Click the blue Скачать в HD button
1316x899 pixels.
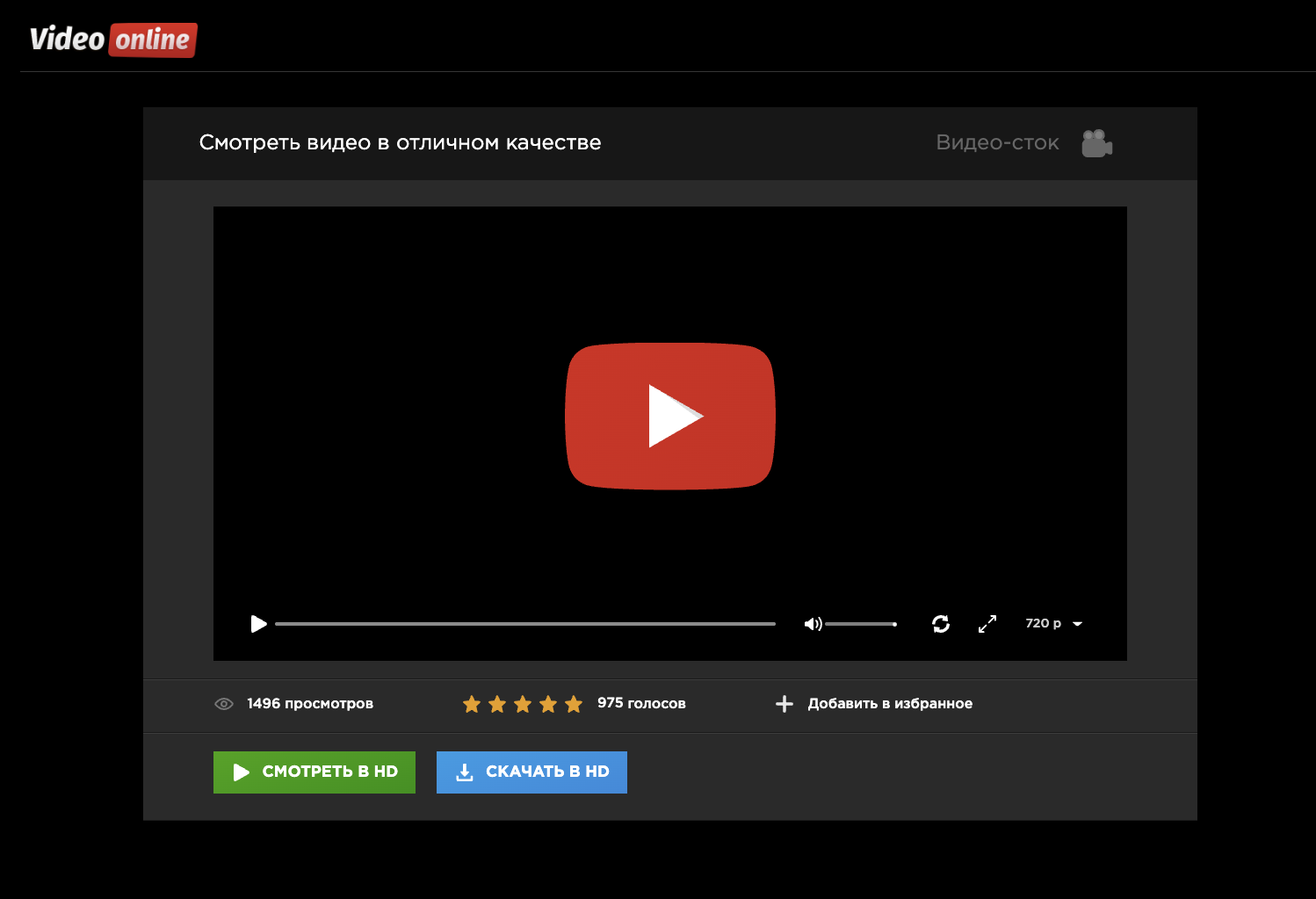tap(531, 772)
